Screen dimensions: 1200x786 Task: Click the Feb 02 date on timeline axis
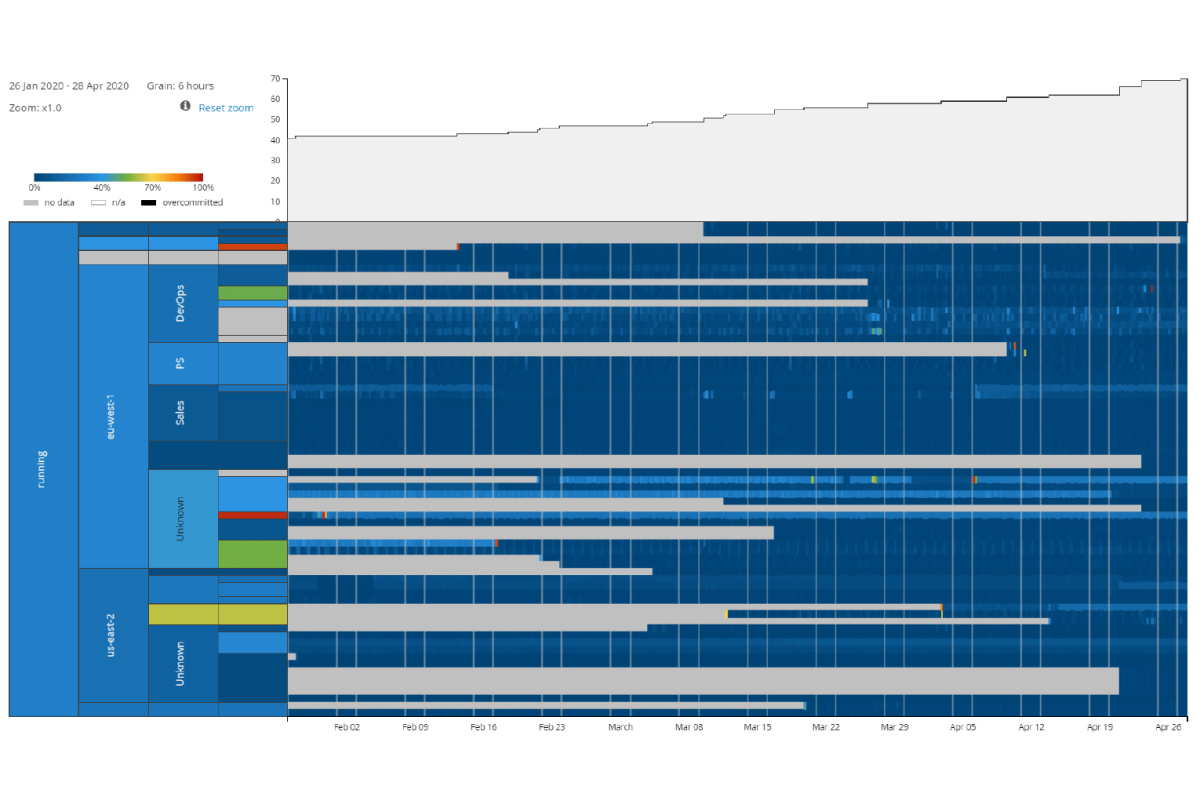coord(347,727)
